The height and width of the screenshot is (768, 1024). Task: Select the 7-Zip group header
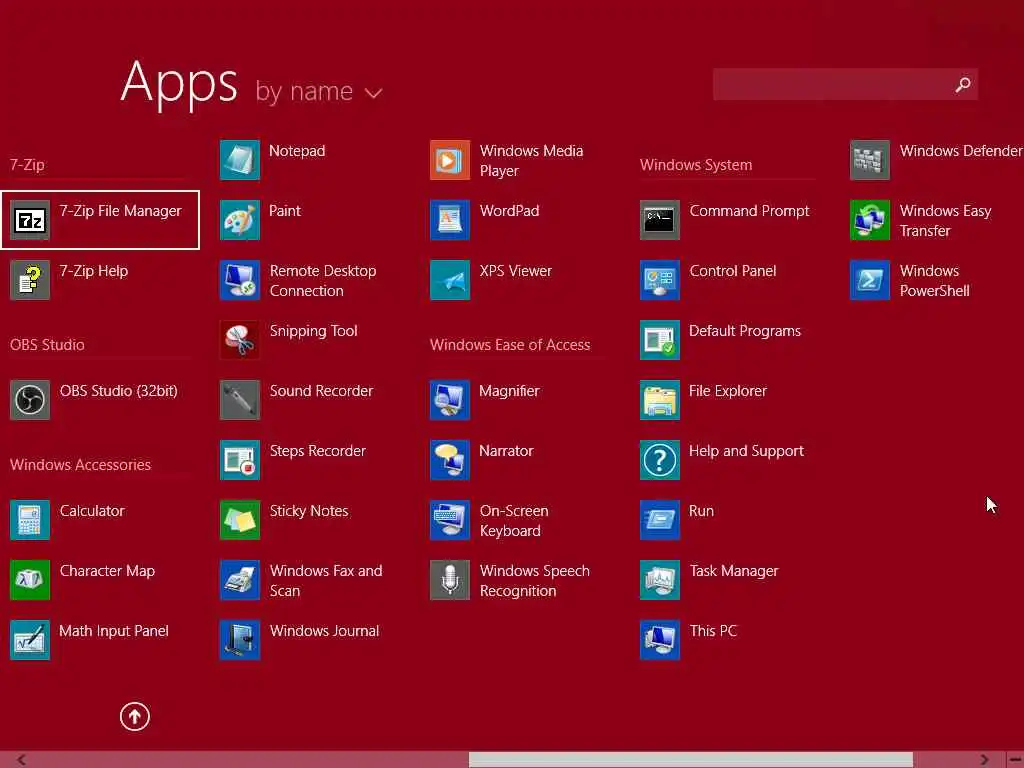tap(27, 165)
